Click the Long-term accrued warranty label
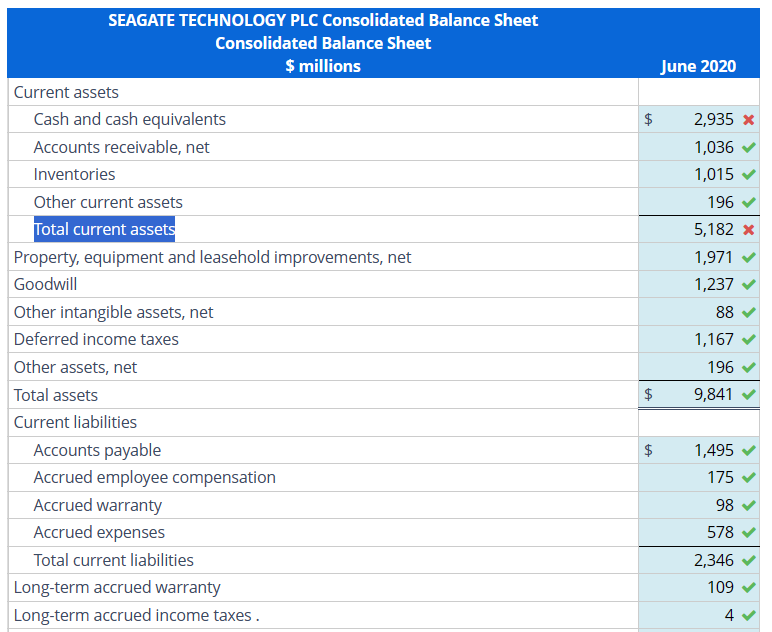Image resolution: width=772 pixels, height=632 pixels. tap(117, 588)
